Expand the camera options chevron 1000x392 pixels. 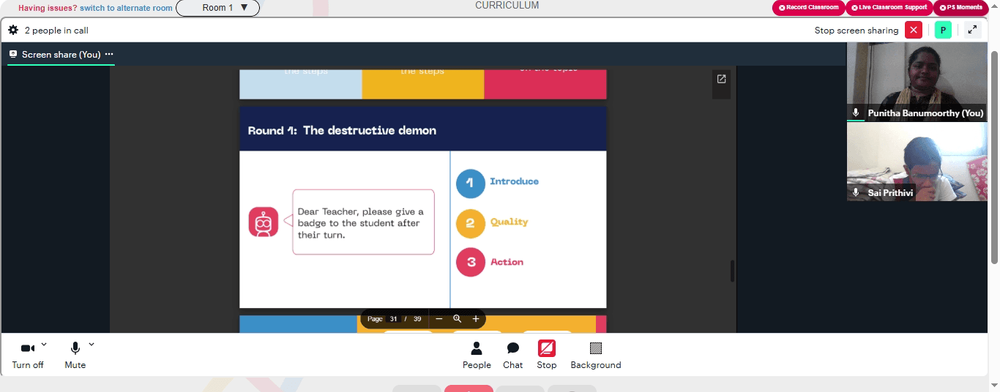click(44, 344)
